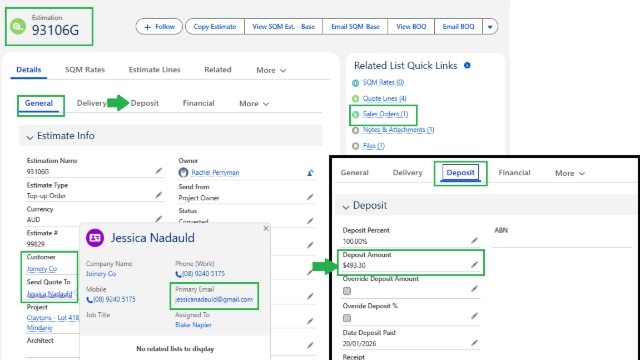Viewport: 640px width, 360px height.
Task: Select Financial tab in the inset panel
Action: [514, 173]
